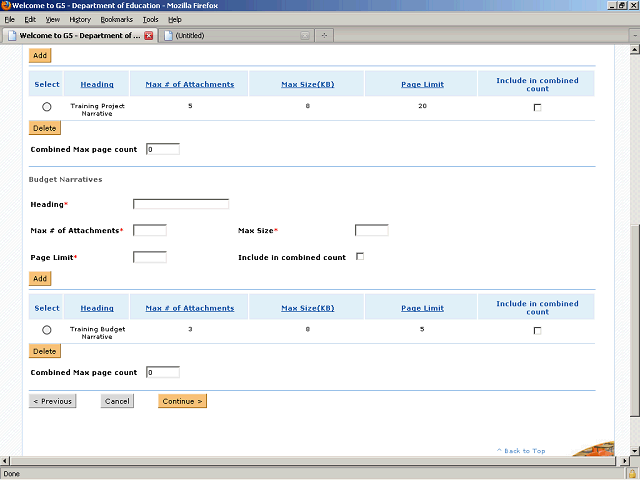Viewport: 640px width, 480px height.
Task: Close the Welcome to G5 tab
Action: click(149, 36)
